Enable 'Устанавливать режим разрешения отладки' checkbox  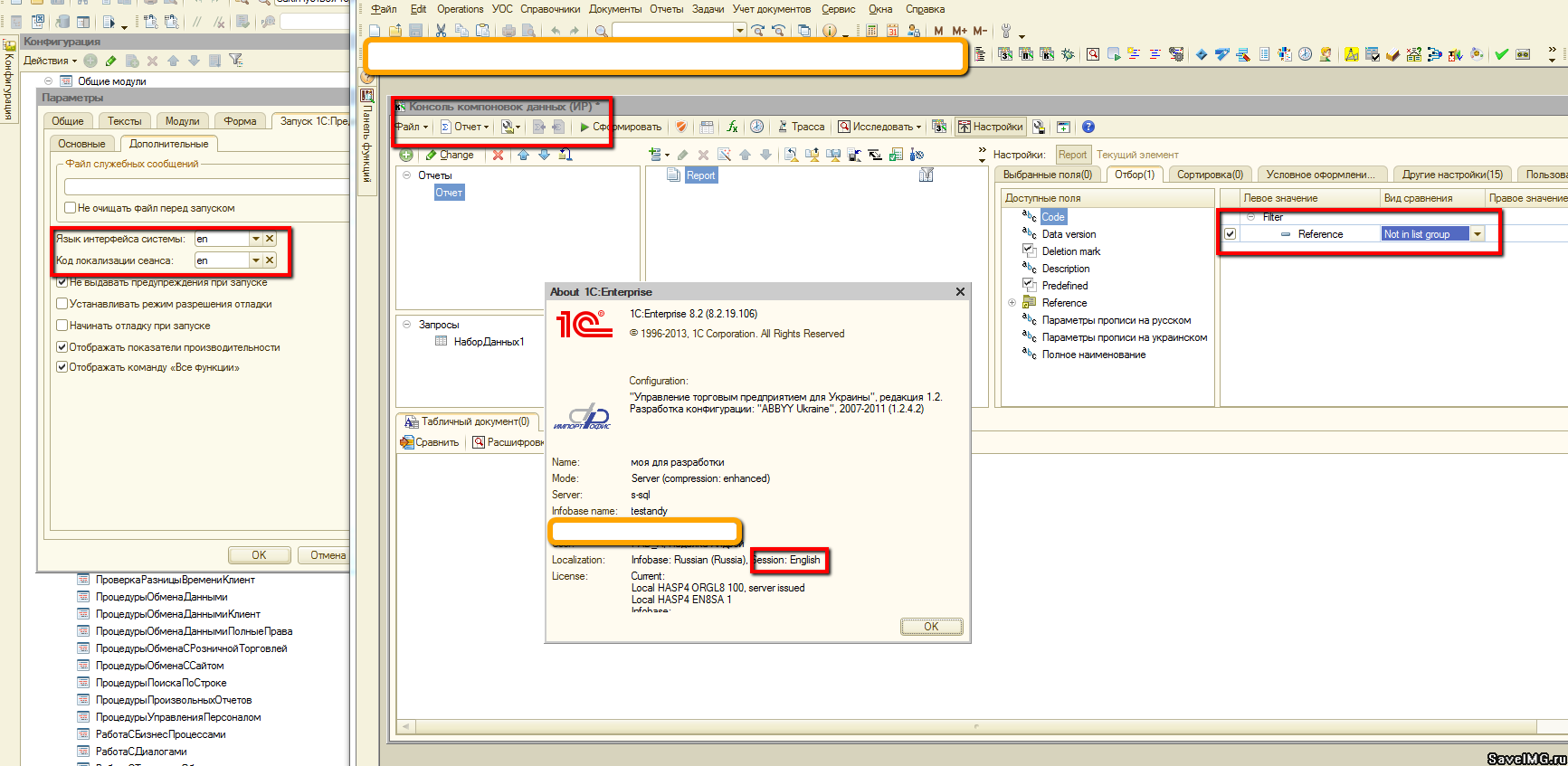[62, 304]
